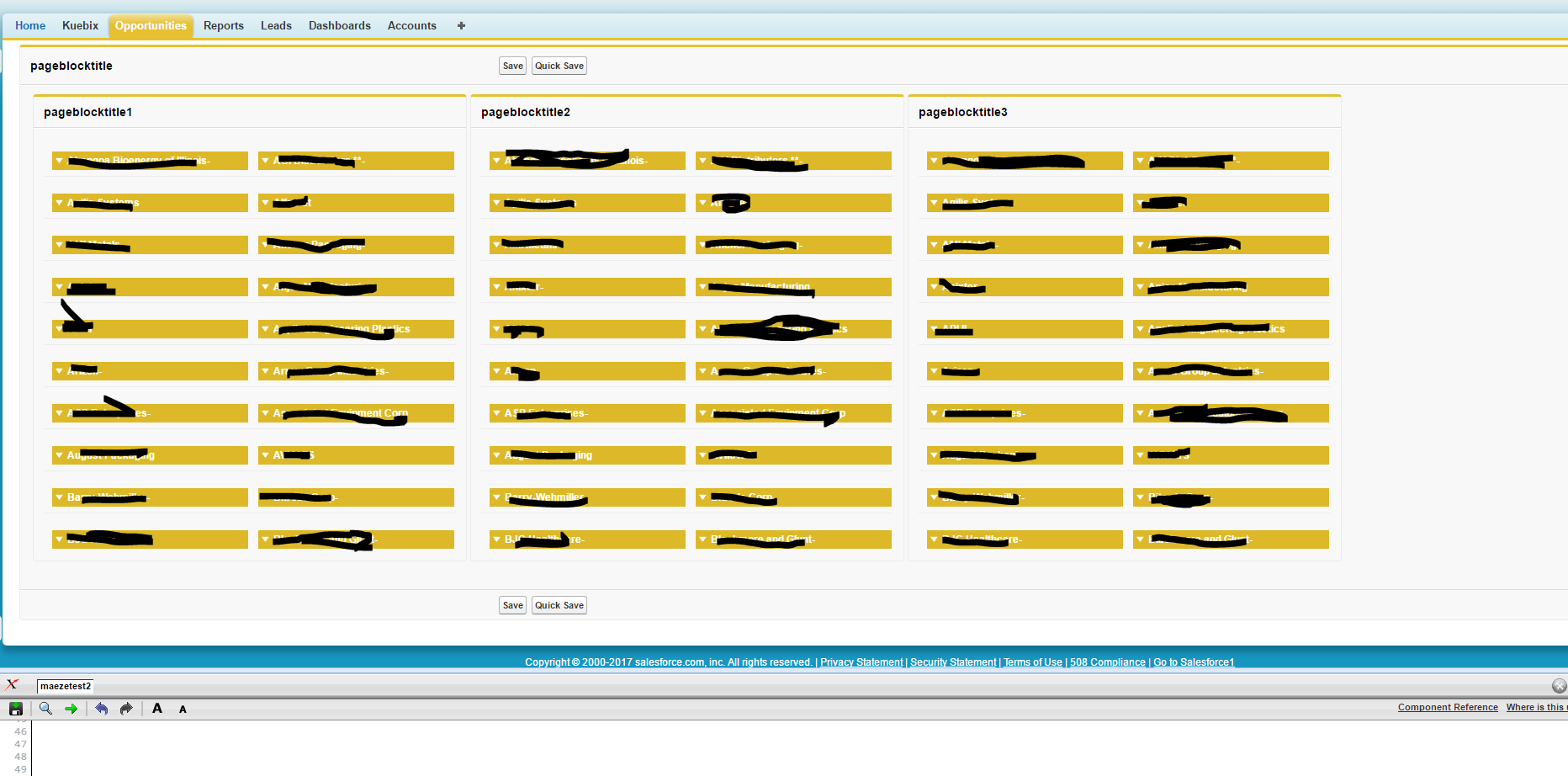Image resolution: width=1568 pixels, height=776 pixels.
Task: Navigate to the Accounts tab
Action: point(412,26)
